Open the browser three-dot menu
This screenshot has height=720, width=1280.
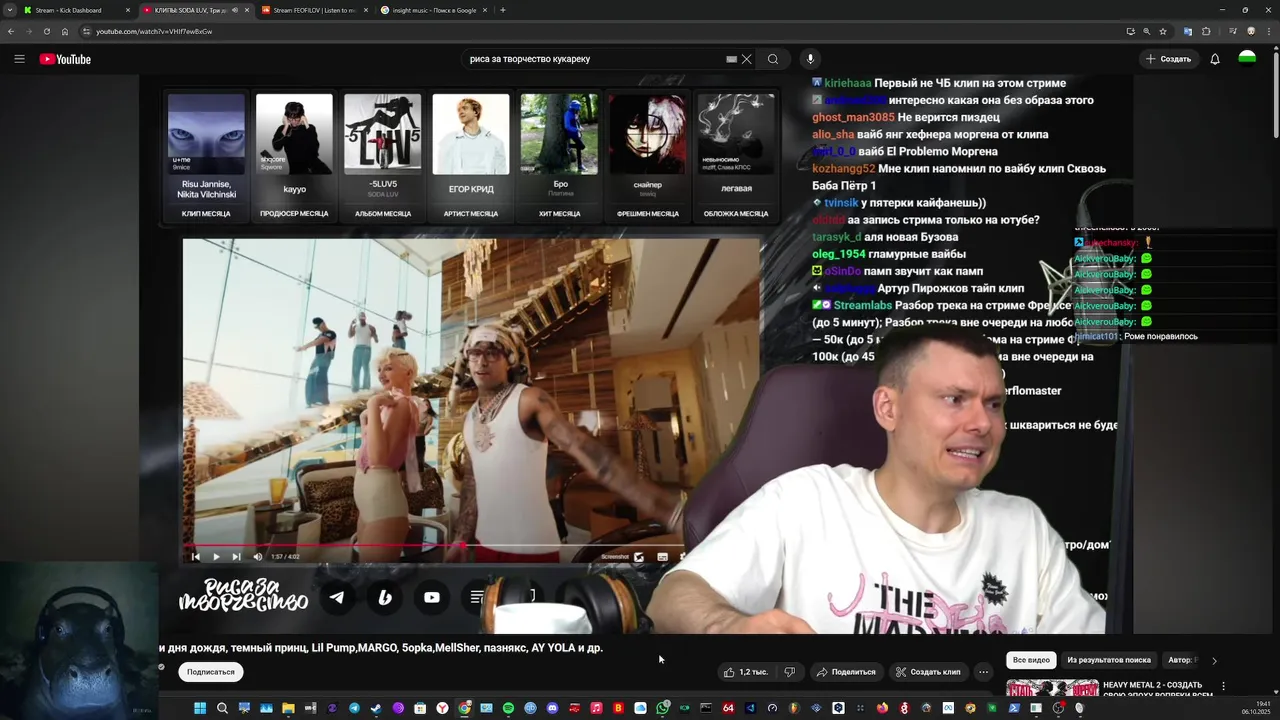(x=1269, y=31)
